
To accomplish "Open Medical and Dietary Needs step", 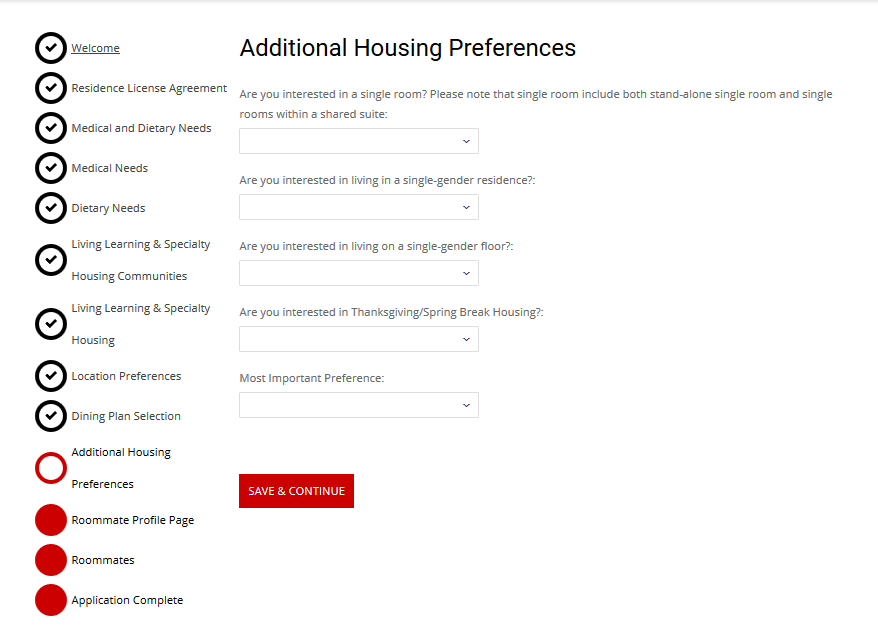I will click(x=141, y=128).
